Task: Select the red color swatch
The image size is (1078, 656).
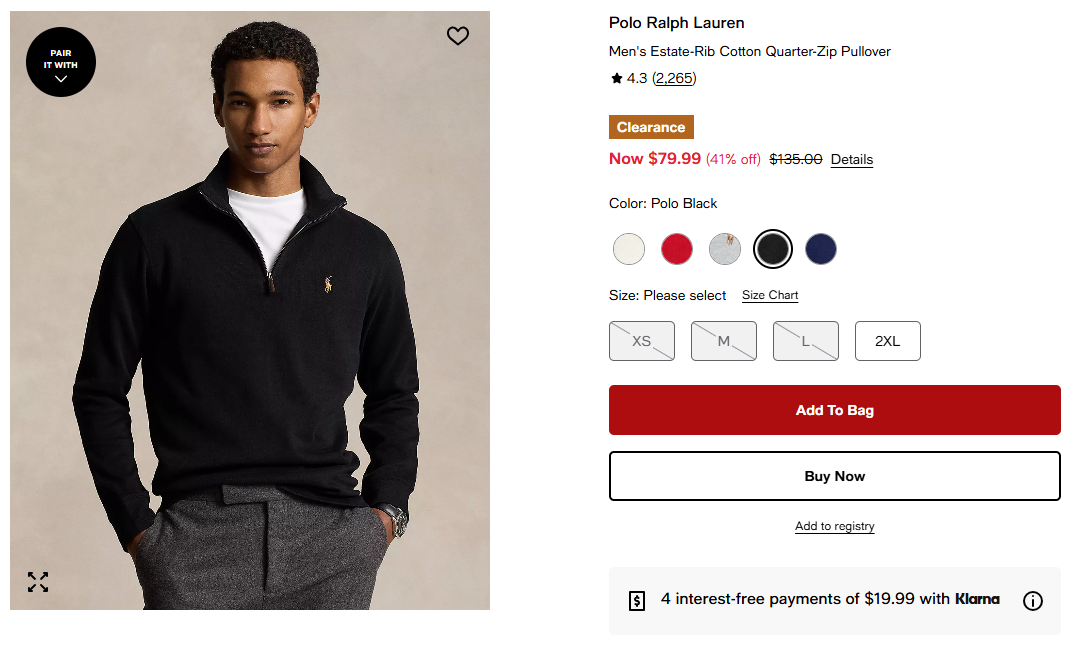Action: click(677, 249)
